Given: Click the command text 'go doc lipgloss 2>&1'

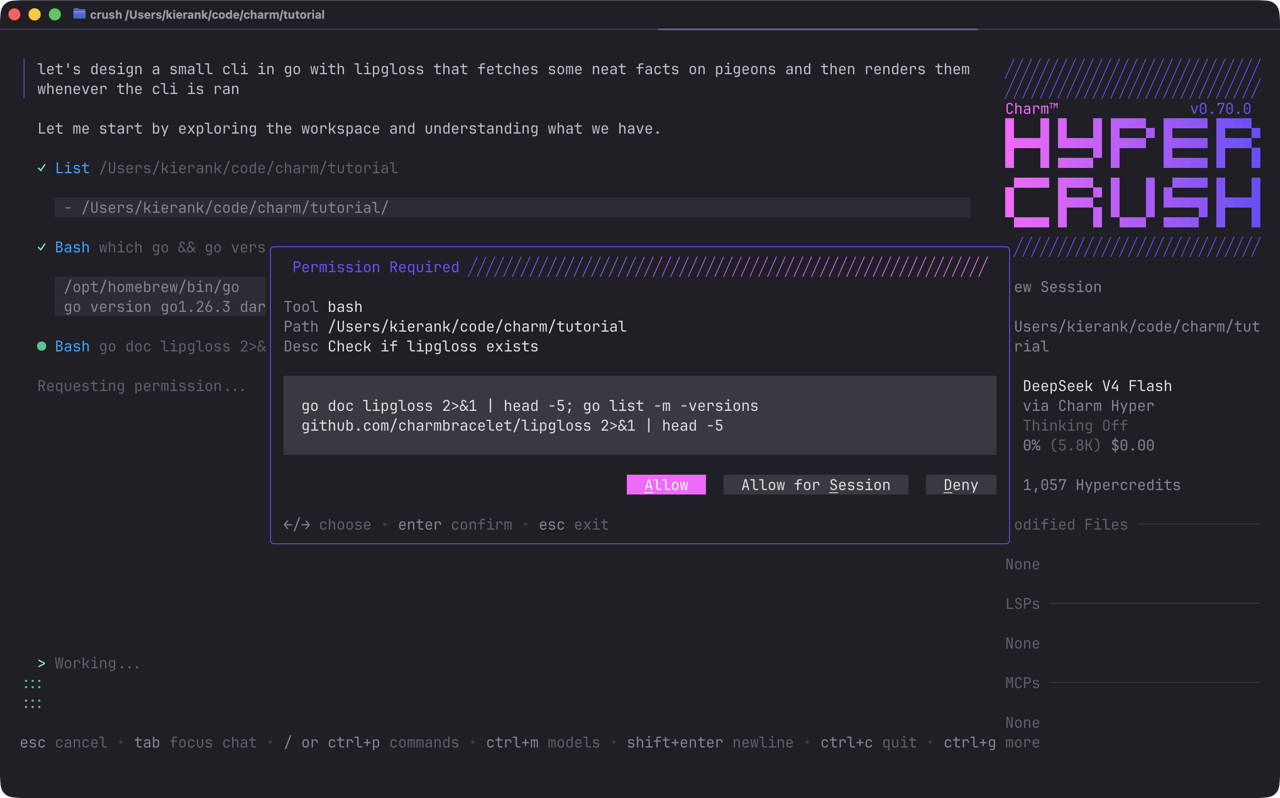Looking at the screenshot, I should click(389, 406).
